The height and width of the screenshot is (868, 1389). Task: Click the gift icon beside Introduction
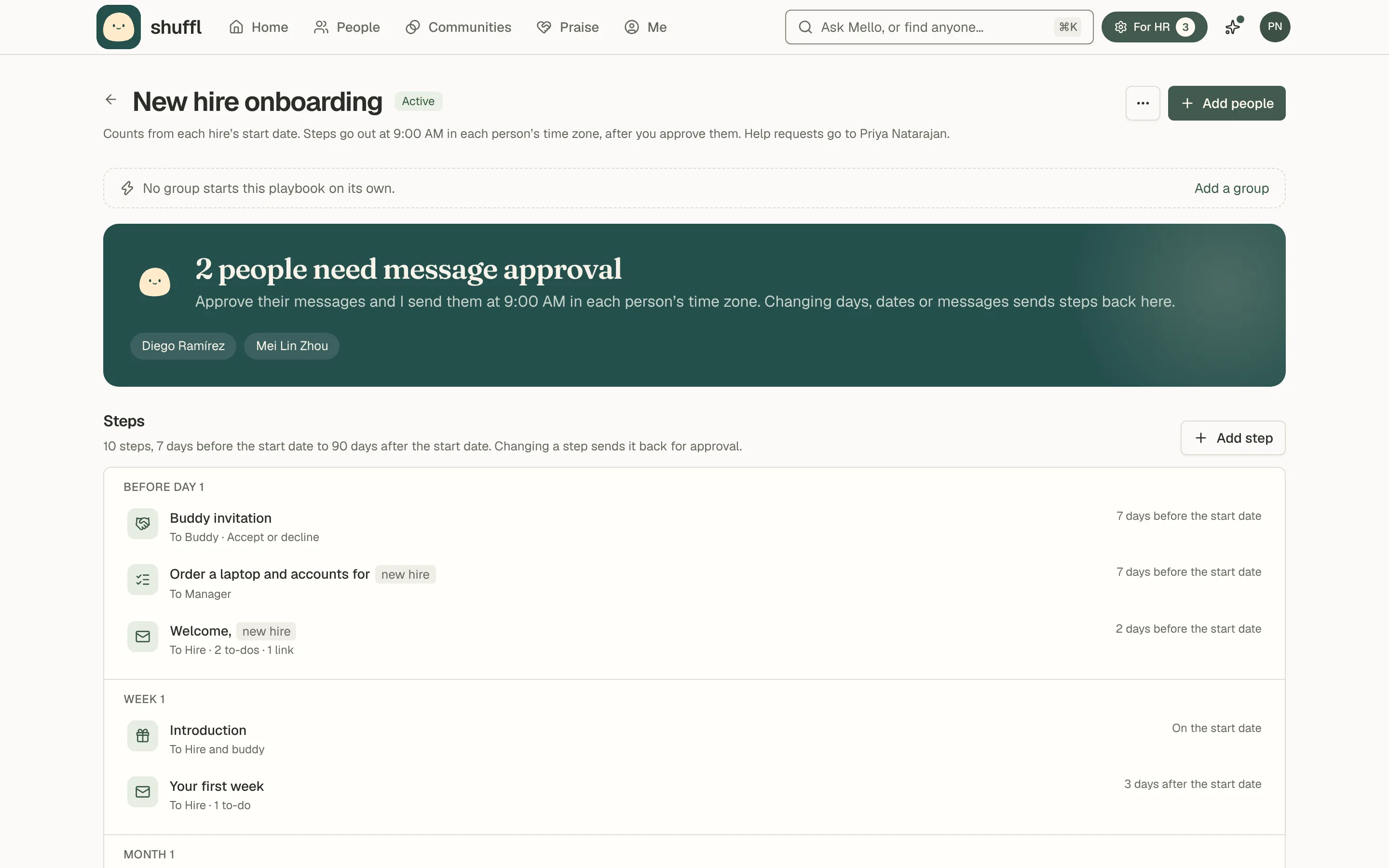[x=143, y=736]
